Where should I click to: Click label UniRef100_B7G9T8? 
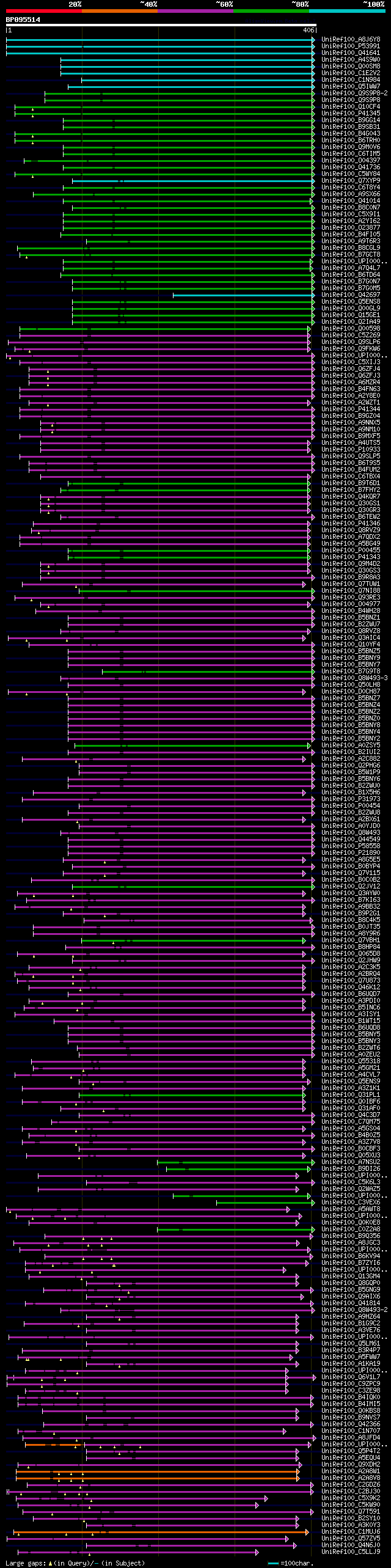coord(351,672)
